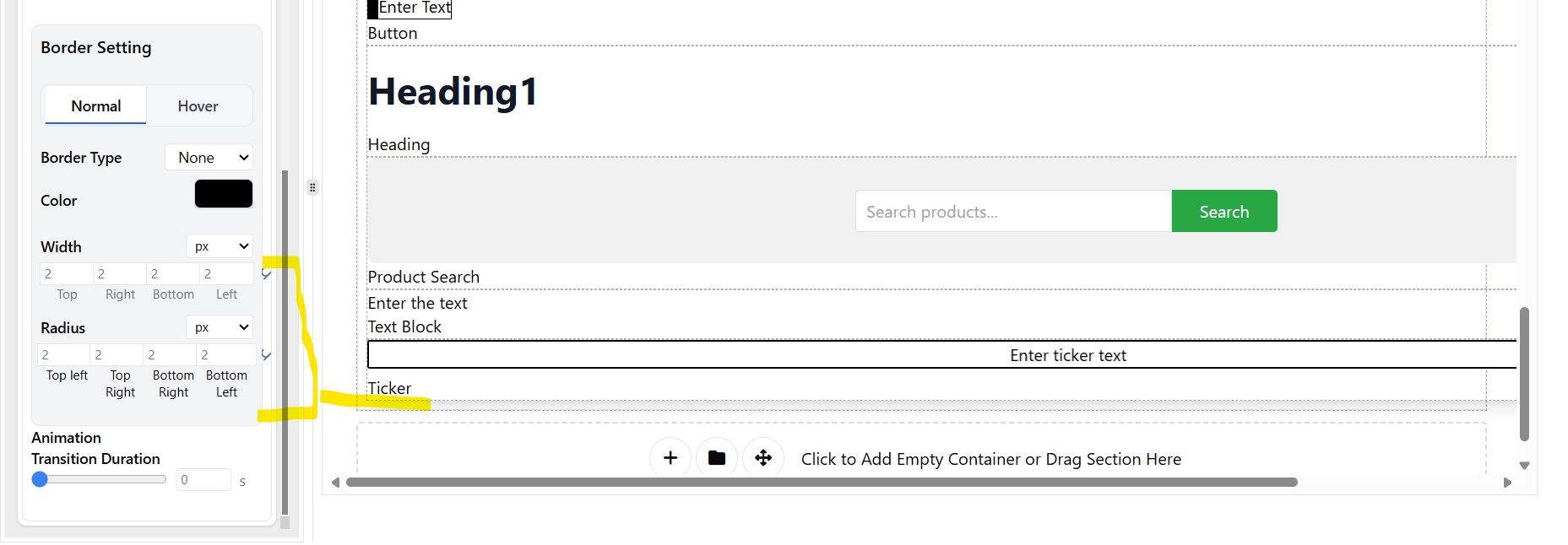Click the Search products input field
This screenshot has width=1568, height=545.
(1013, 211)
